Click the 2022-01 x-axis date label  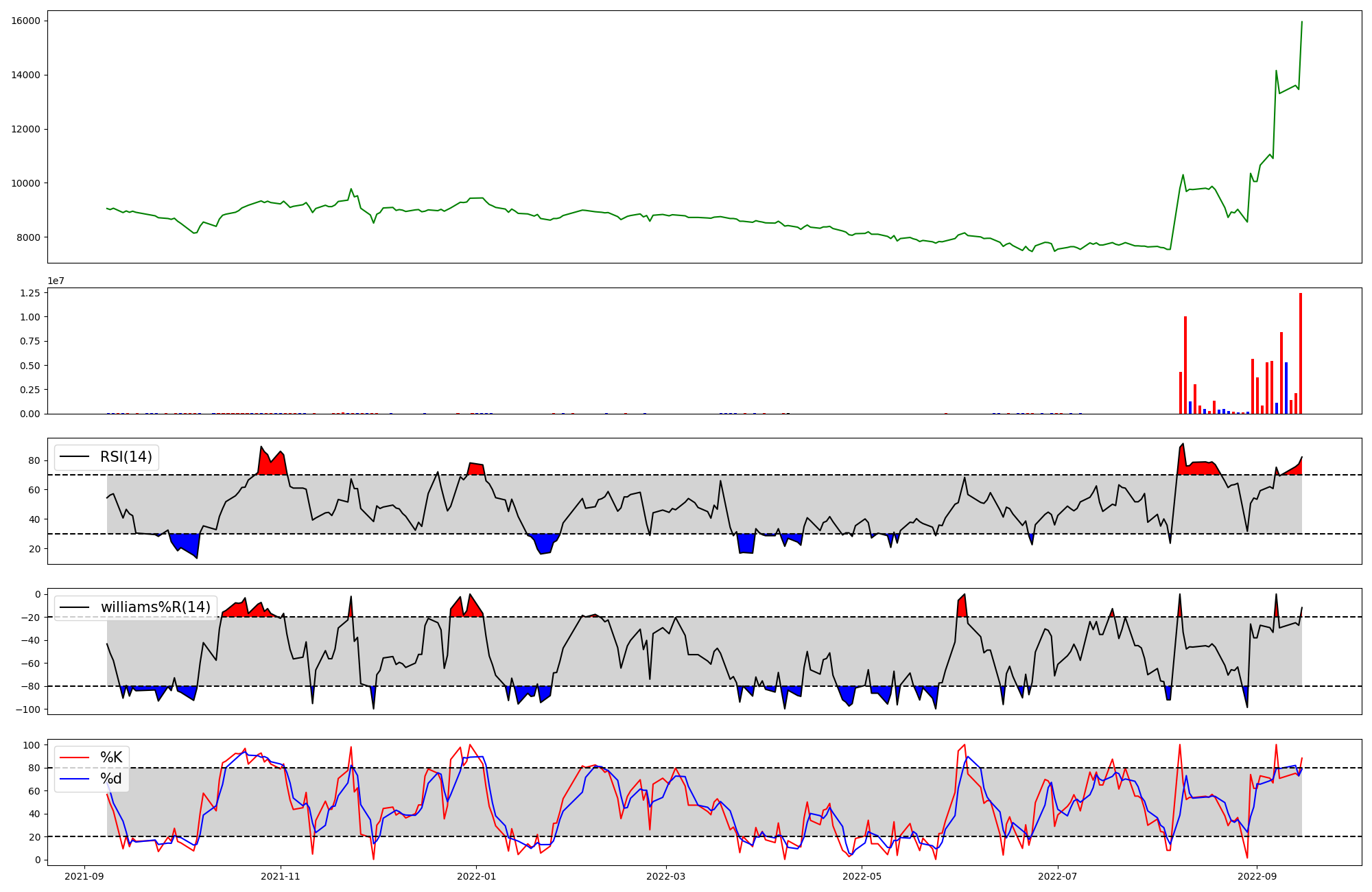[x=476, y=876]
